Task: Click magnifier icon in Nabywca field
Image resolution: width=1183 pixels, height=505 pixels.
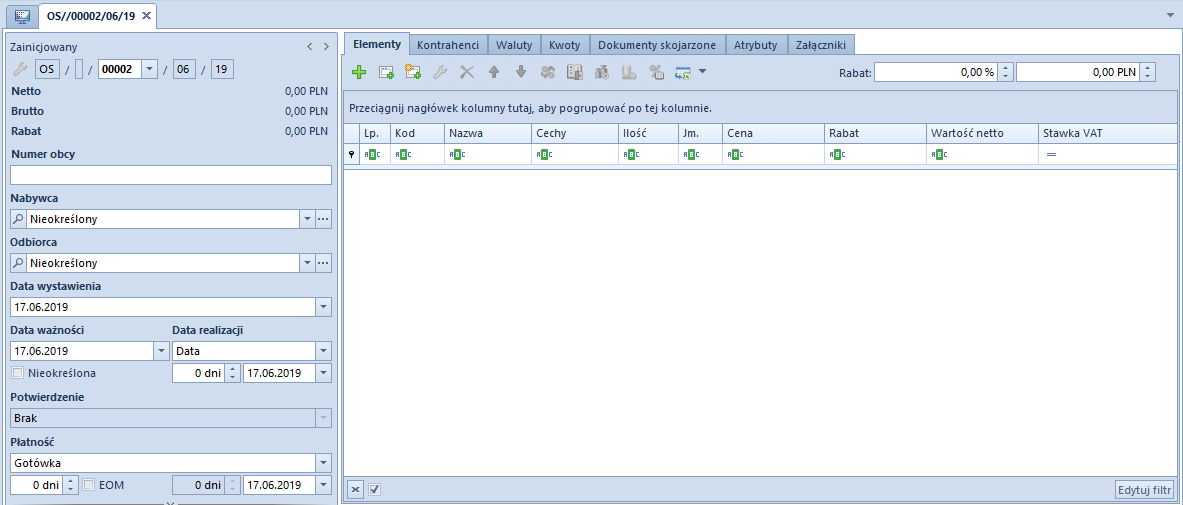Action: point(18,219)
